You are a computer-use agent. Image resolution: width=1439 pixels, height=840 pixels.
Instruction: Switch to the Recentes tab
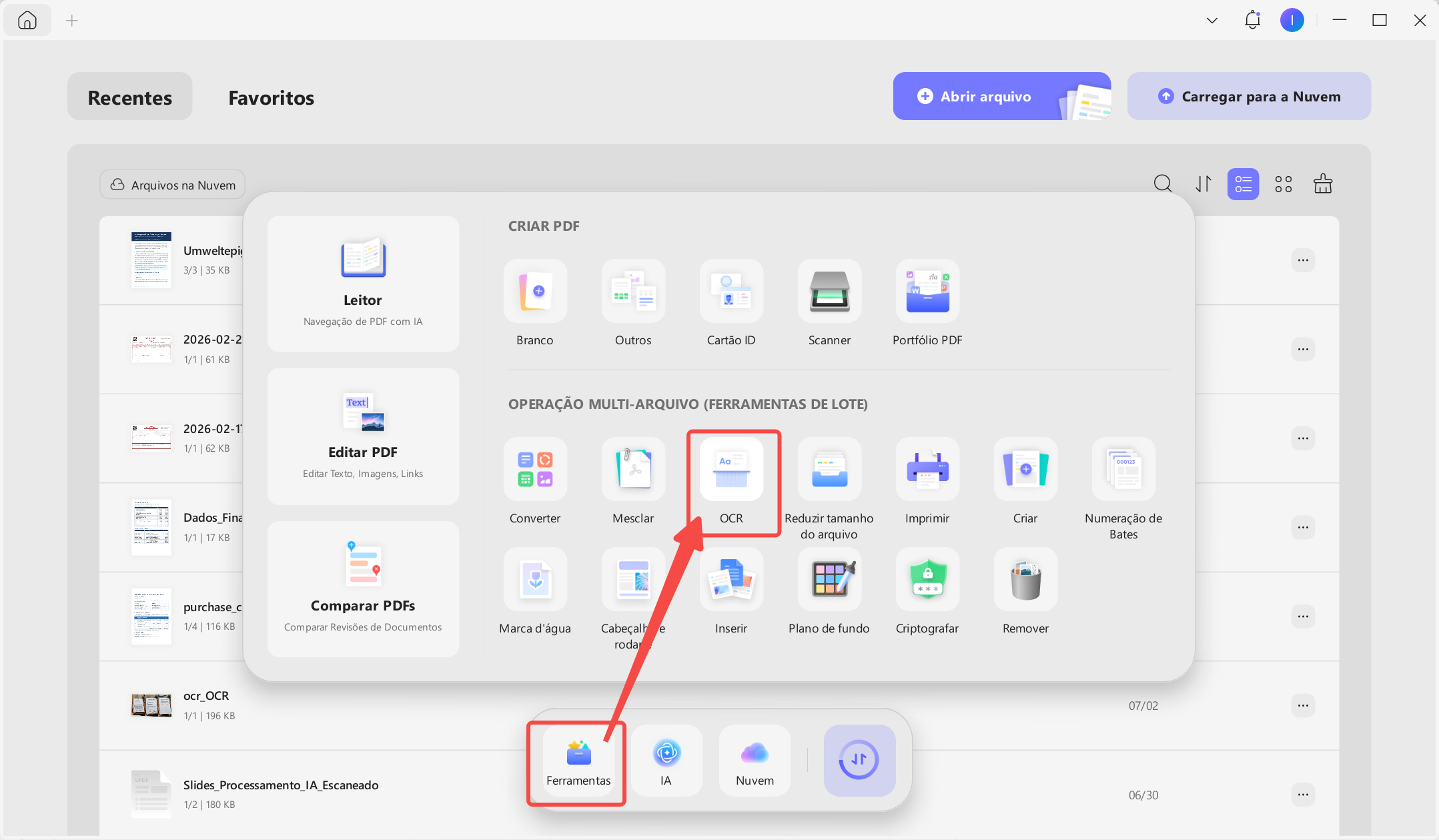(130, 97)
